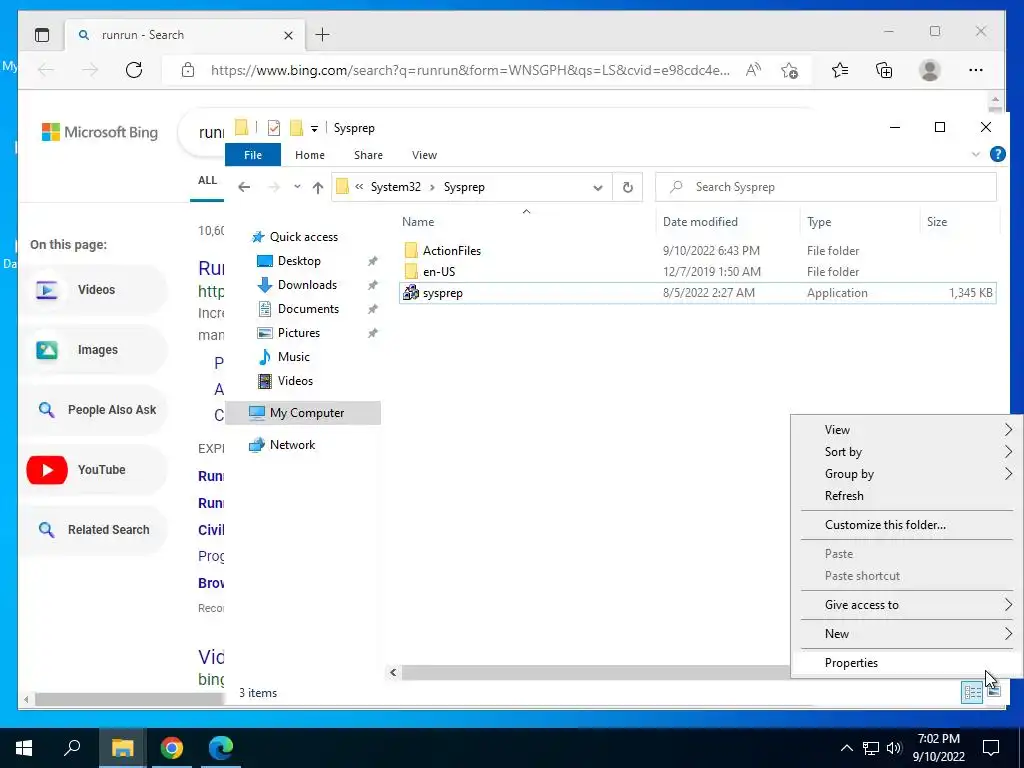This screenshot has width=1024, height=768.
Task: Select the en-US folder
Action: tap(697, 272)
